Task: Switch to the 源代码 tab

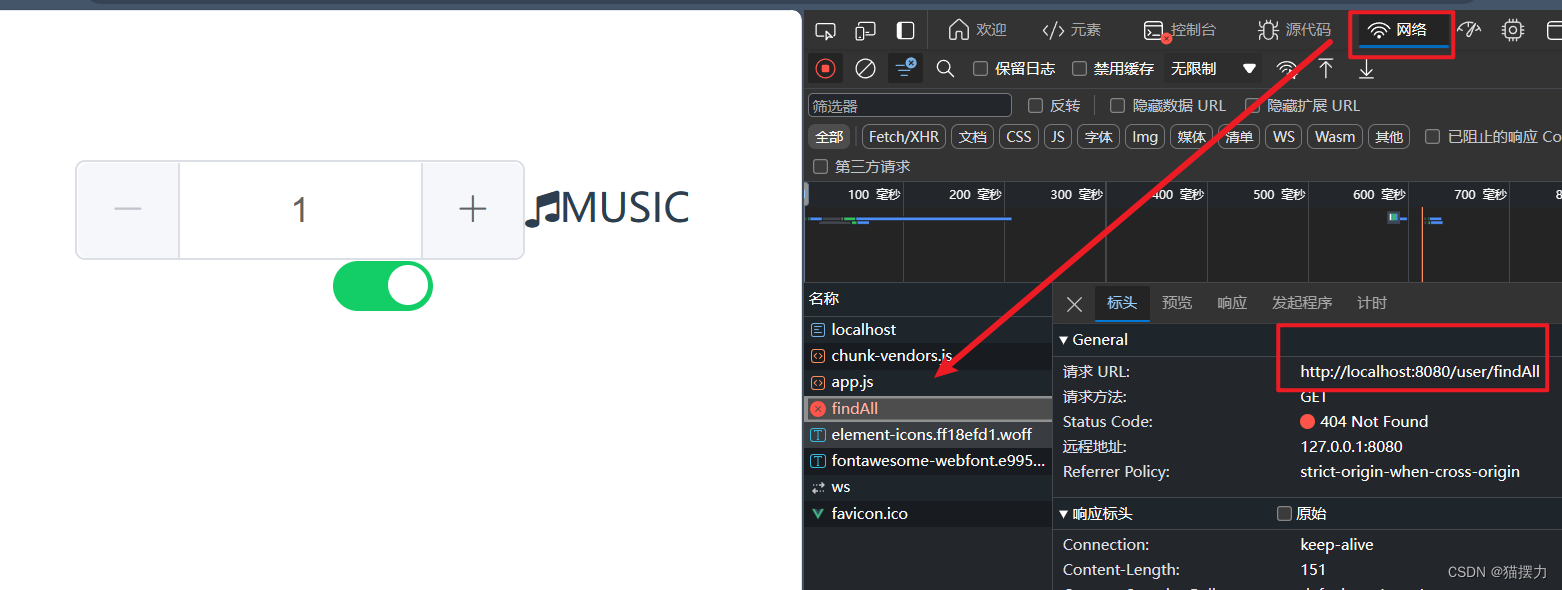Action: tap(1294, 30)
